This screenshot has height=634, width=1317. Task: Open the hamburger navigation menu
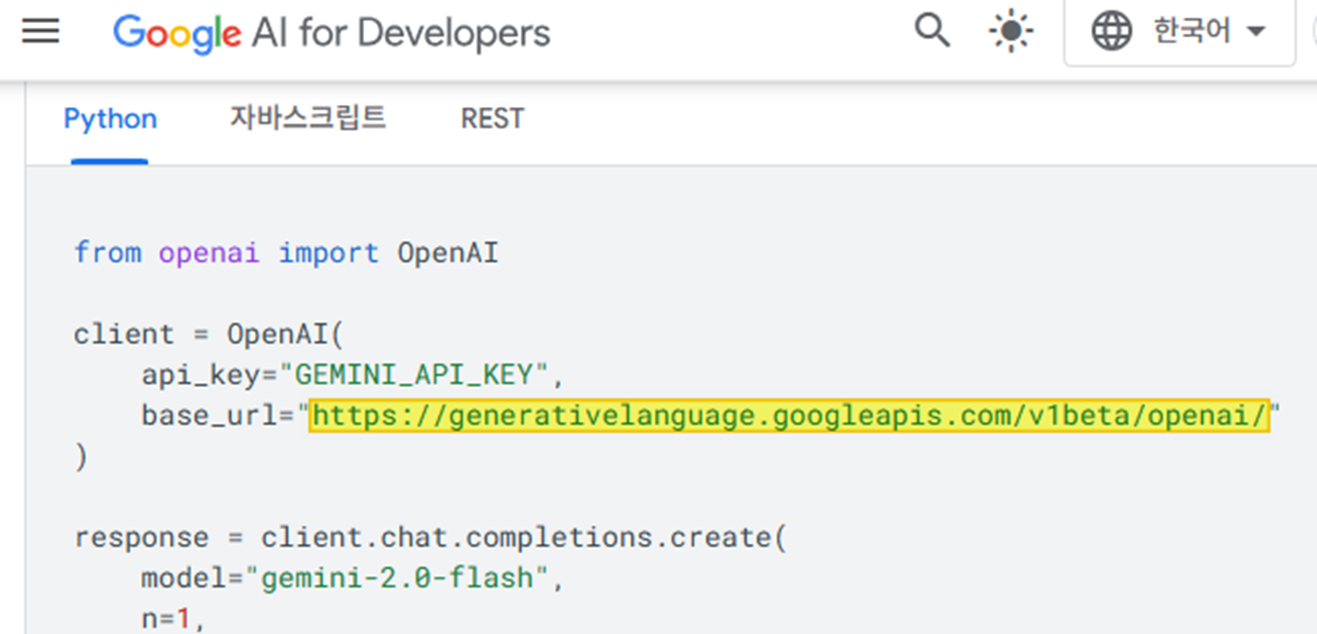pyautogui.click(x=41, y=32)
